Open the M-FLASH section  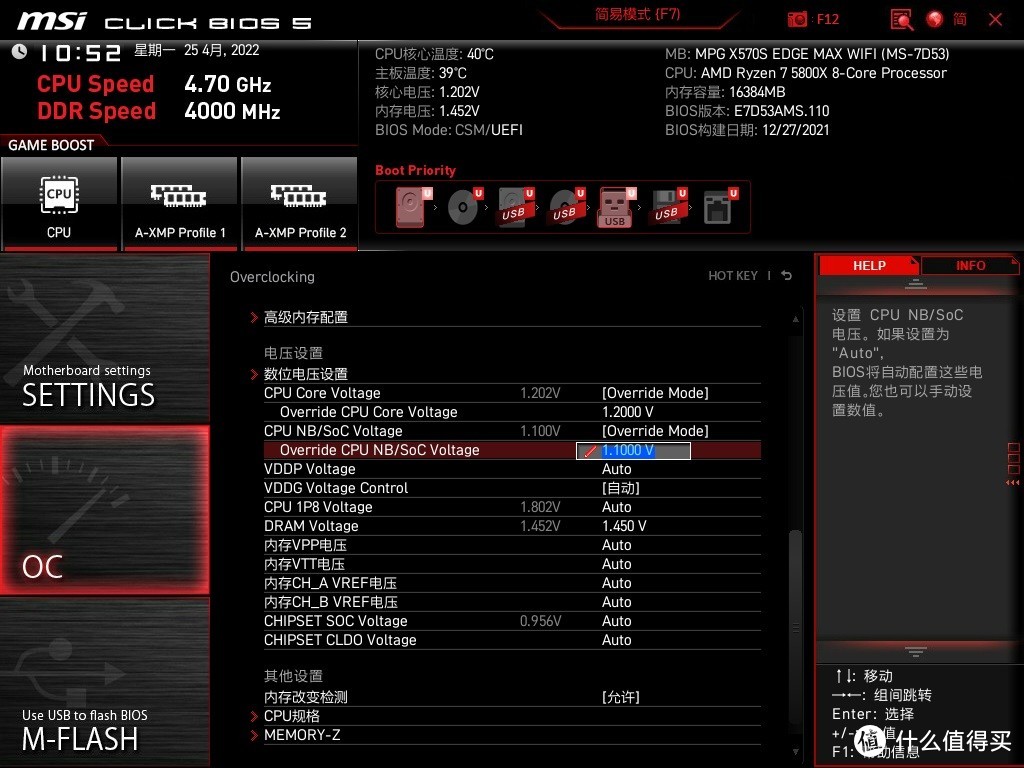pyautogui.click(x=104, y=682)
